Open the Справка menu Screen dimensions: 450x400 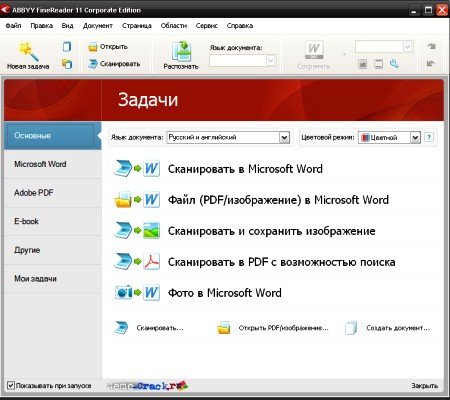pyautogui.click(x=240, y=26)
